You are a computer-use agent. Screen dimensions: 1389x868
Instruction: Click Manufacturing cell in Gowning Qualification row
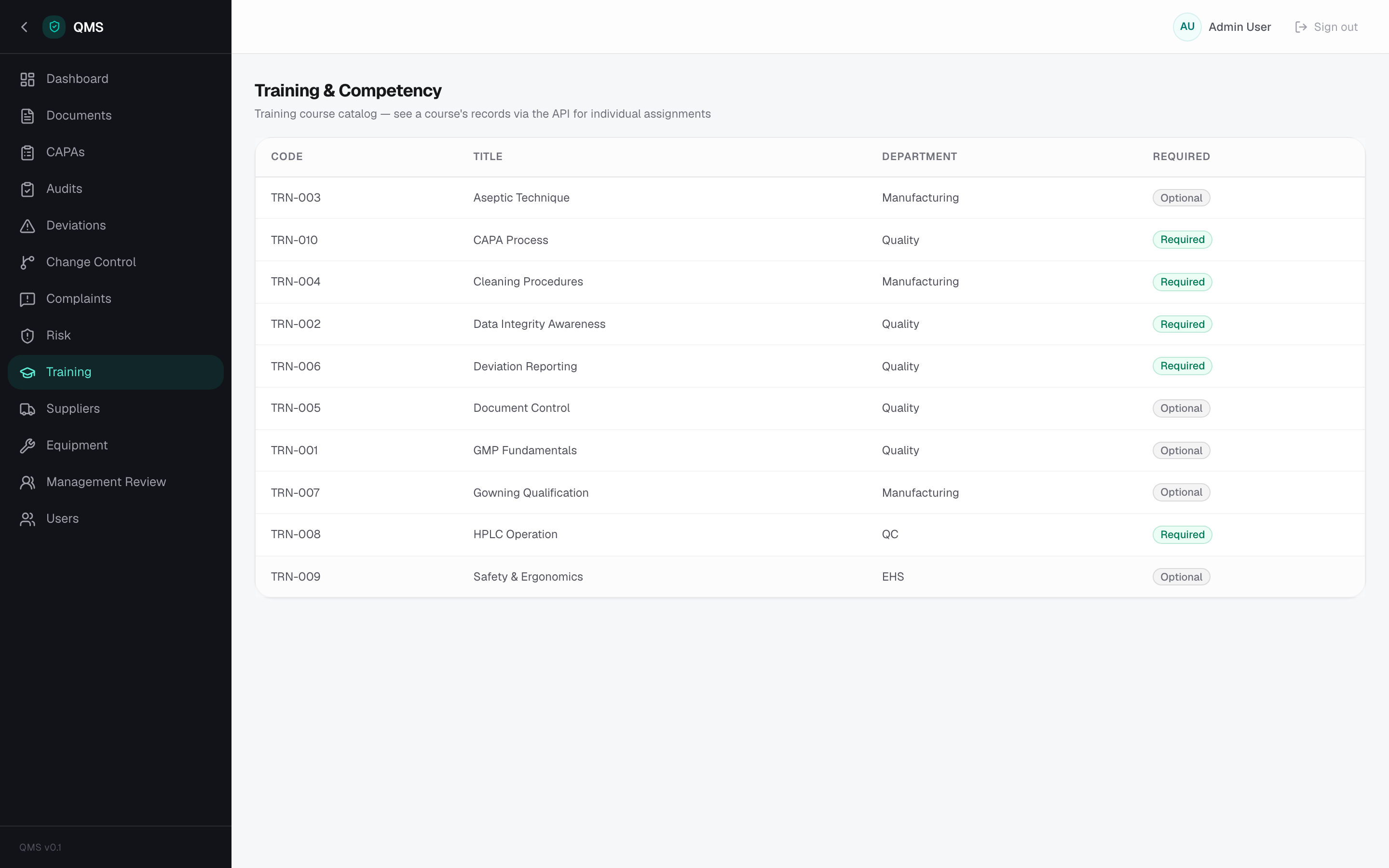(920, 492)
